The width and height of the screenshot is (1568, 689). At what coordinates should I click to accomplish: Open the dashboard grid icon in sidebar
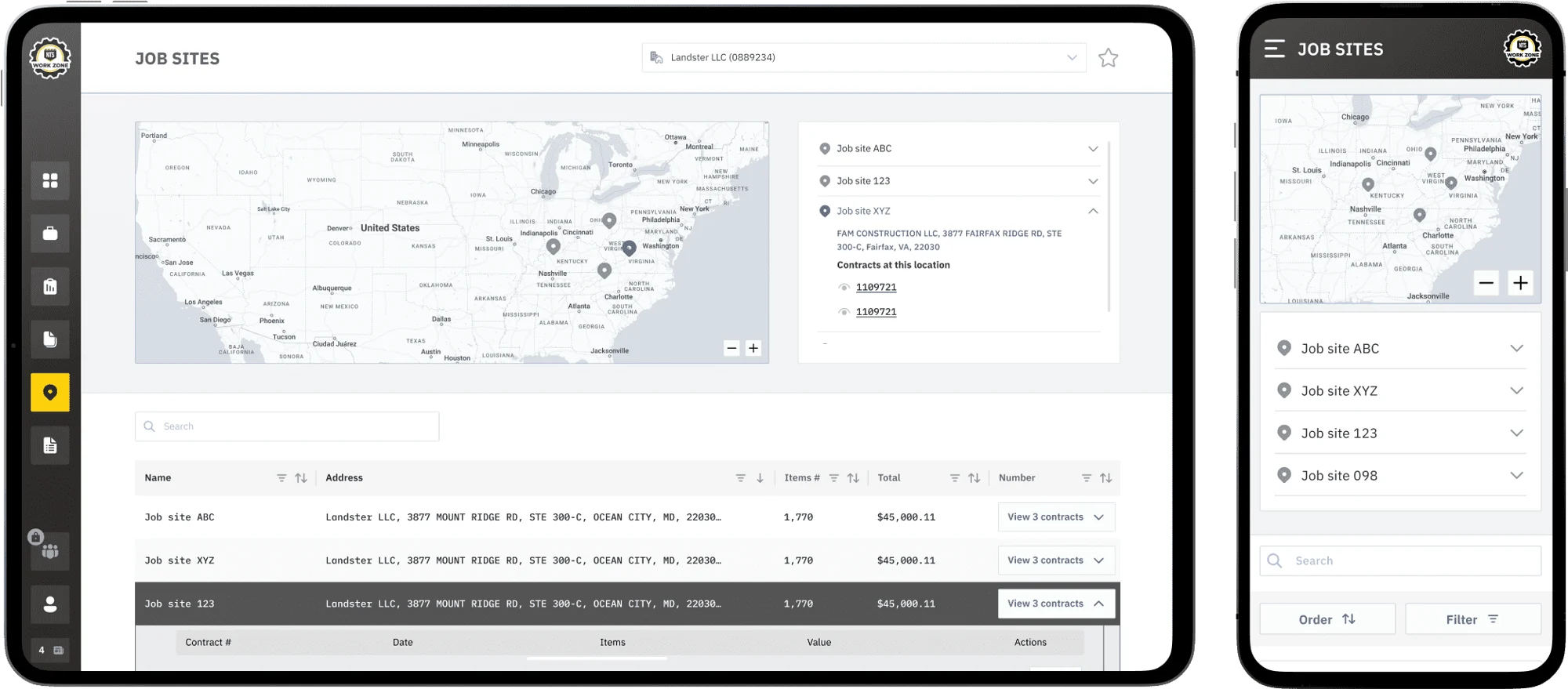[x=50, y=181]
